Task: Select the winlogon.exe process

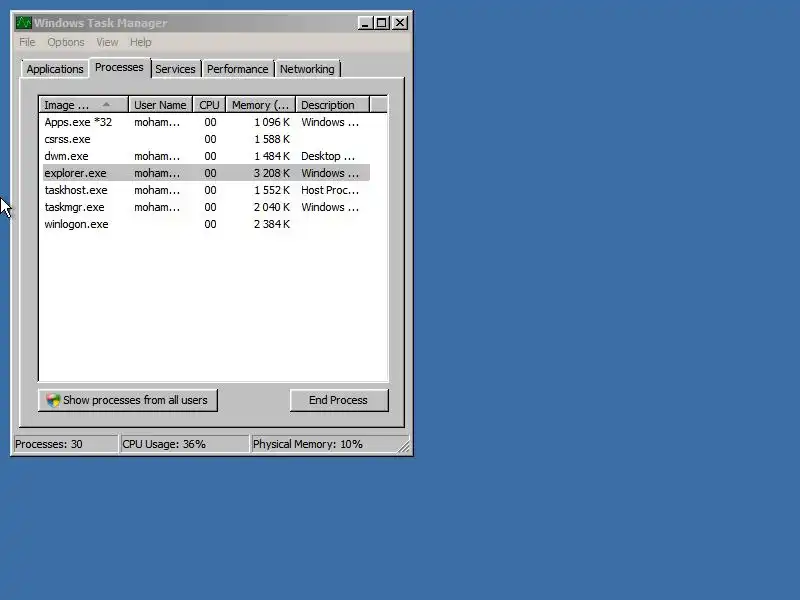Action: (x=206, y=224)
